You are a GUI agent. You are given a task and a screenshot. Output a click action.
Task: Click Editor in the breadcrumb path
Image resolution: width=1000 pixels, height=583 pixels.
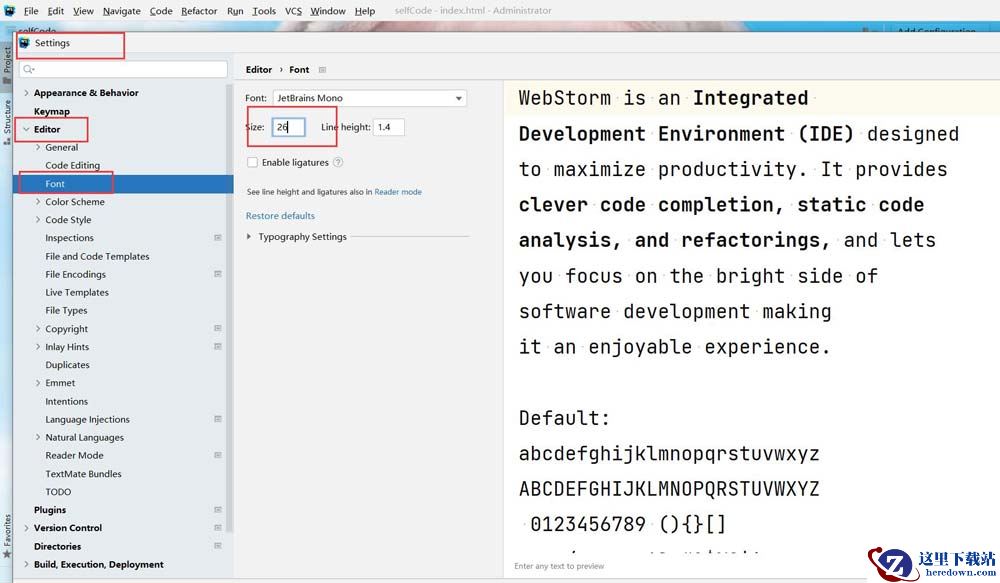coord(259,70)
